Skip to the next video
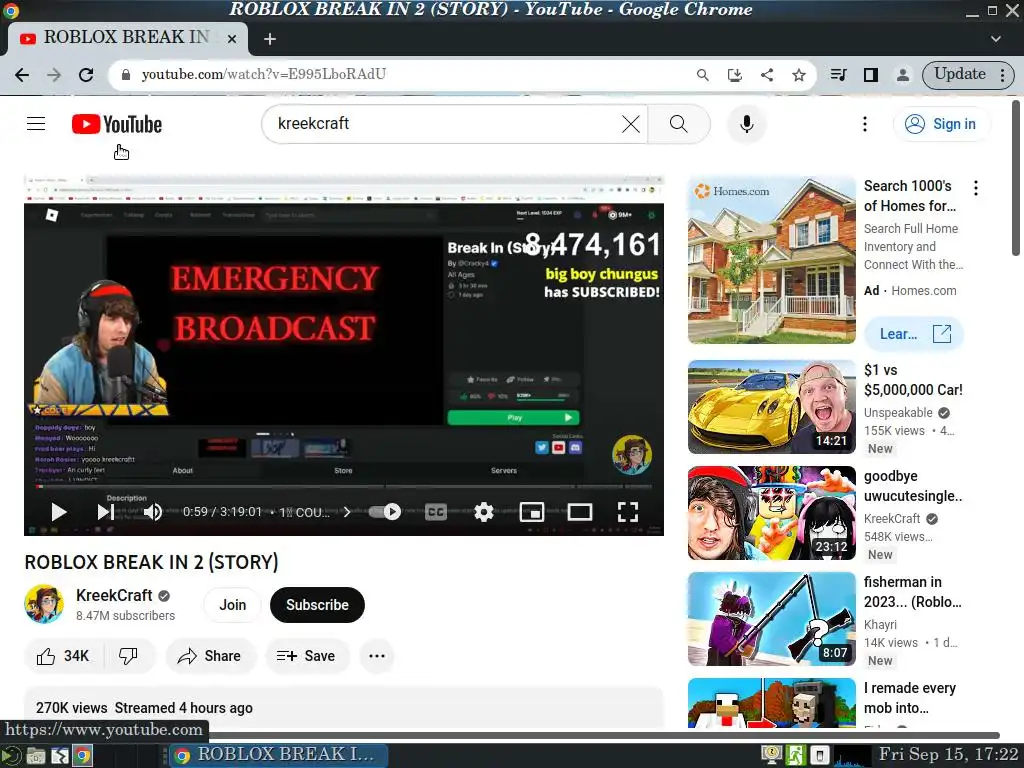Screen dimensions: 1024x768 tap(105, 512)
